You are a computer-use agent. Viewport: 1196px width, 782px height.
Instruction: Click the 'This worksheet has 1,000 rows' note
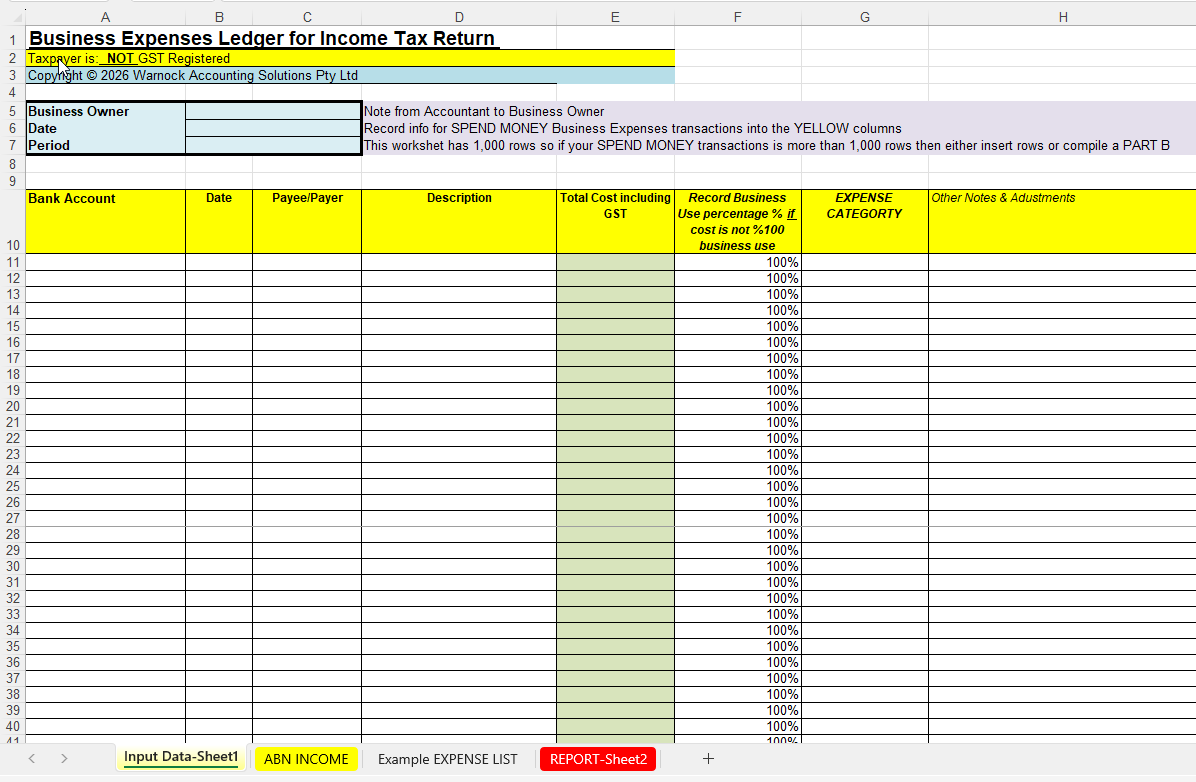point(767,145)
